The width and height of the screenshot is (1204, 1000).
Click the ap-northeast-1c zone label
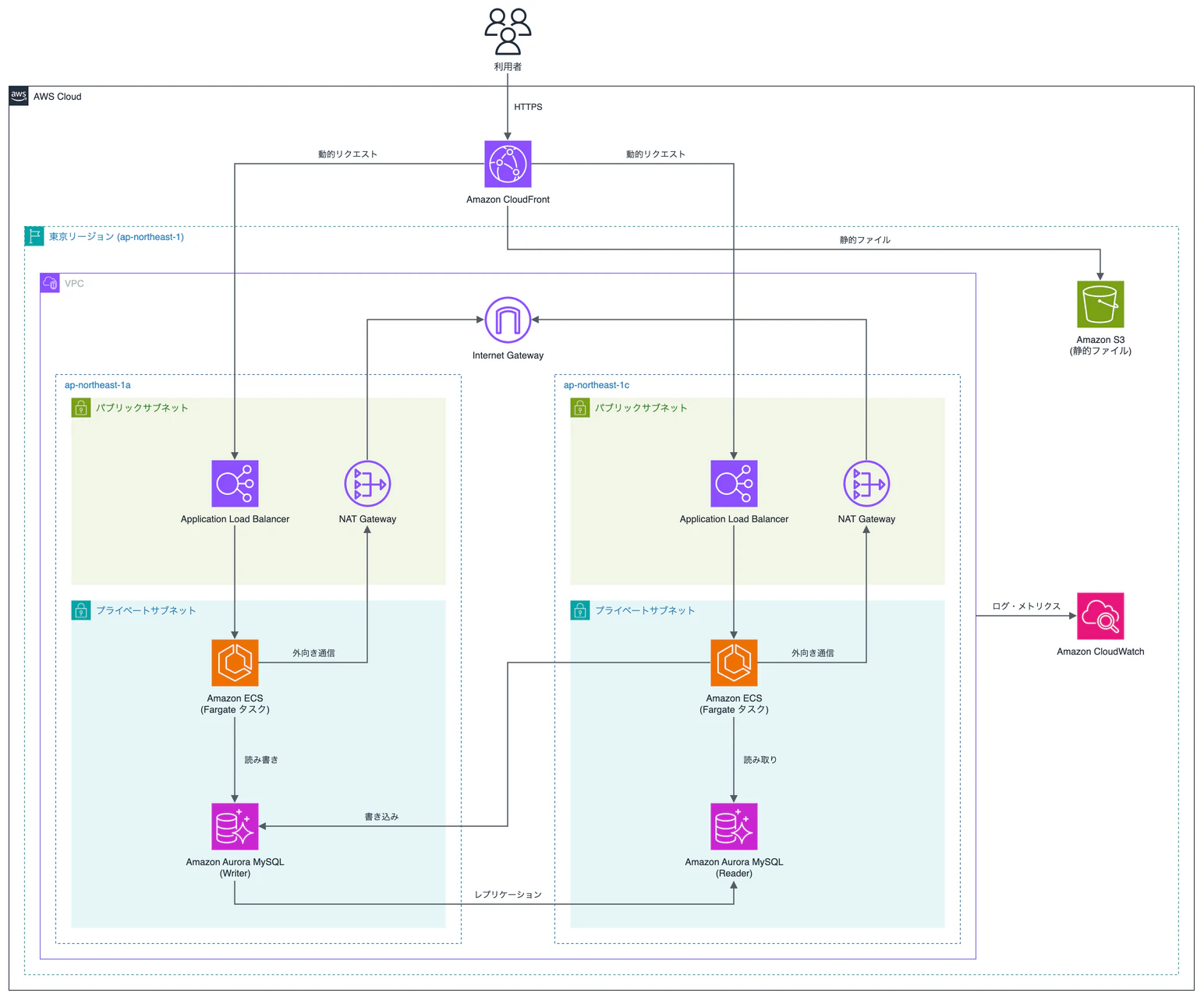[597, 385]
